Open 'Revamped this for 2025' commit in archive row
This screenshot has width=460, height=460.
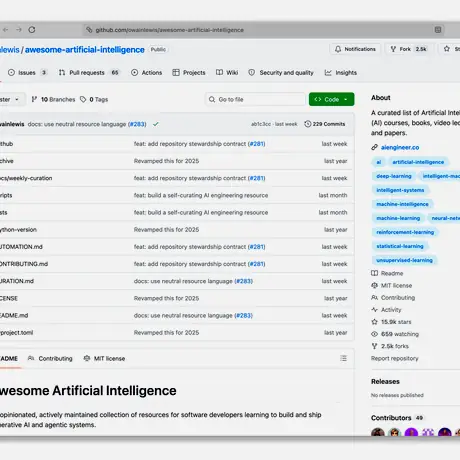click(166, 161)
